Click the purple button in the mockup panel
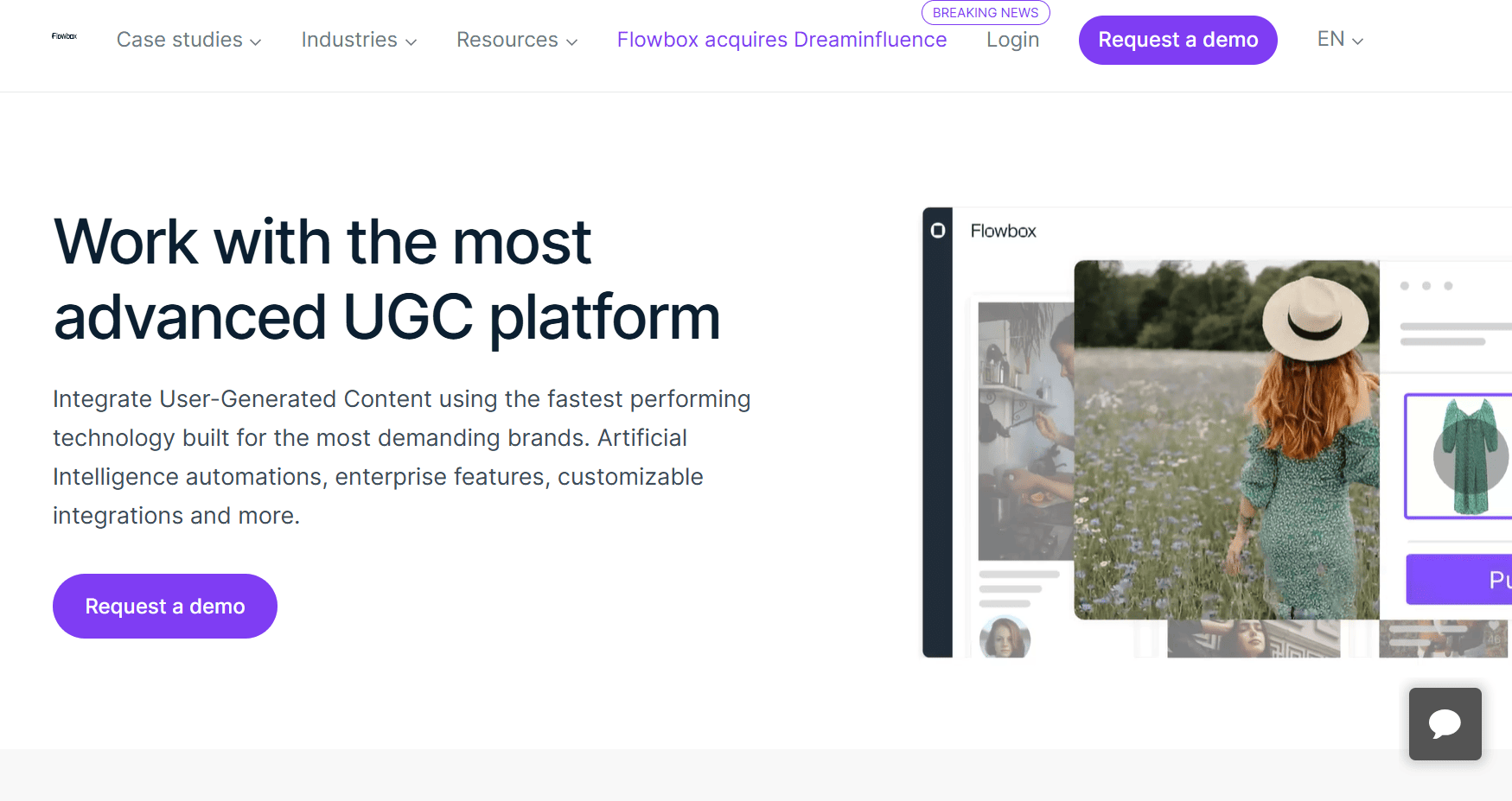 tap(1458, 579)
